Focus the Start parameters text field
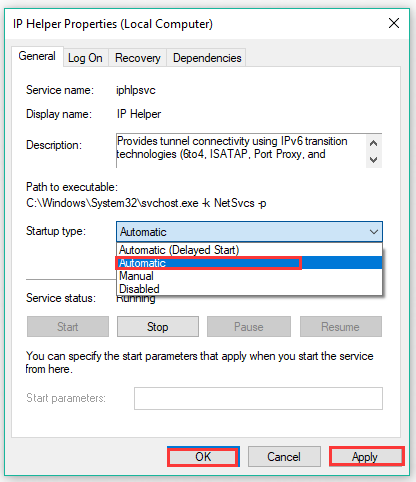 tap(258, 398)
